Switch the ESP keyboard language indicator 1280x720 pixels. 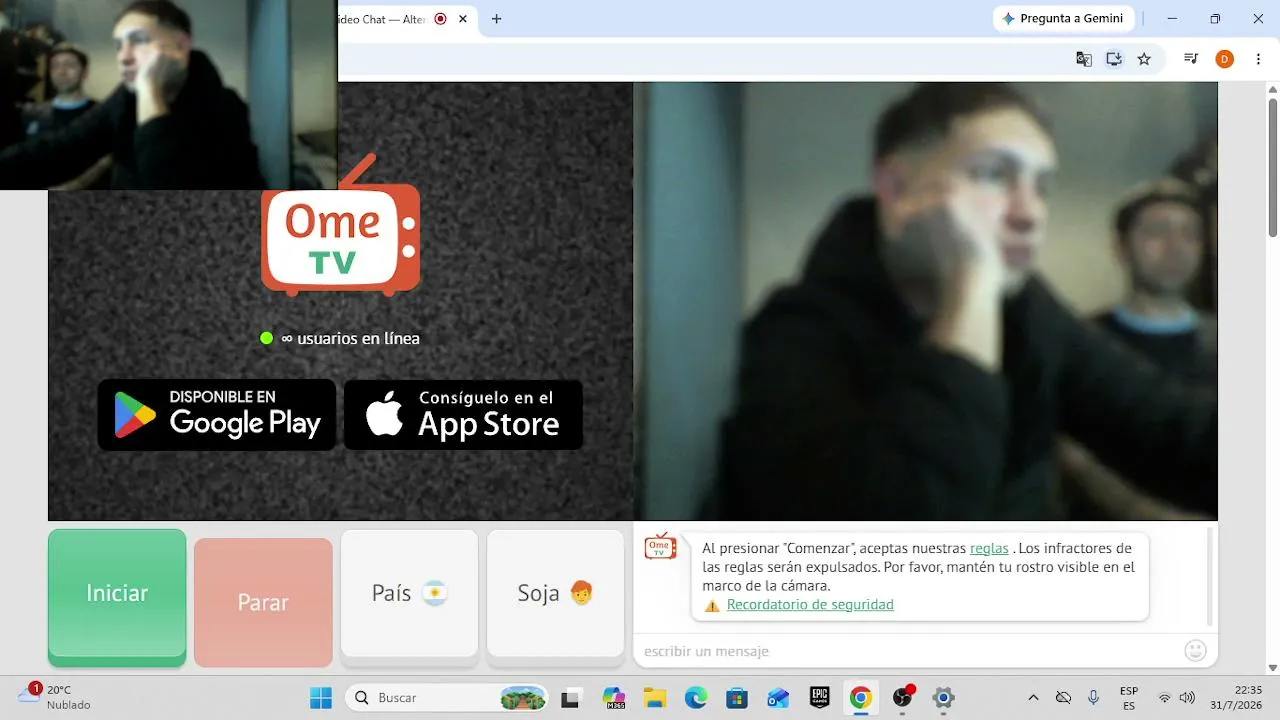tap(1129, 697)
